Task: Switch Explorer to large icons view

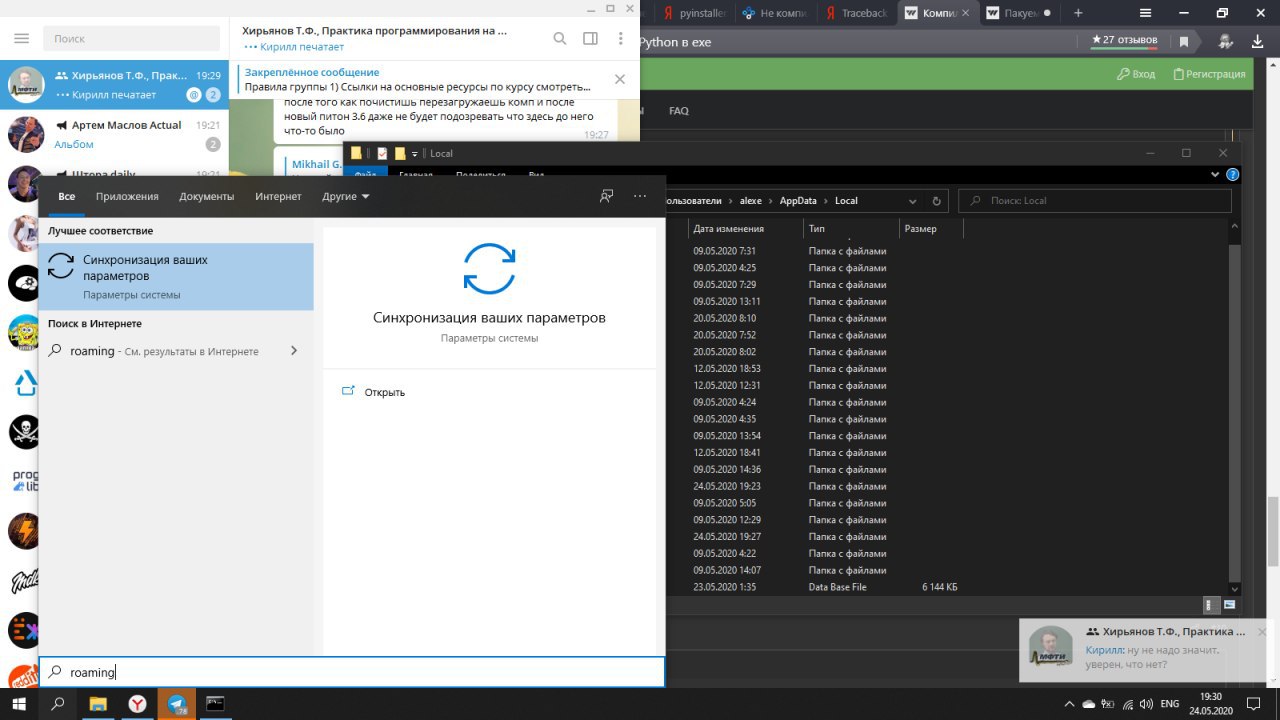Action: pyautogui.click(x=1230, y=604)
